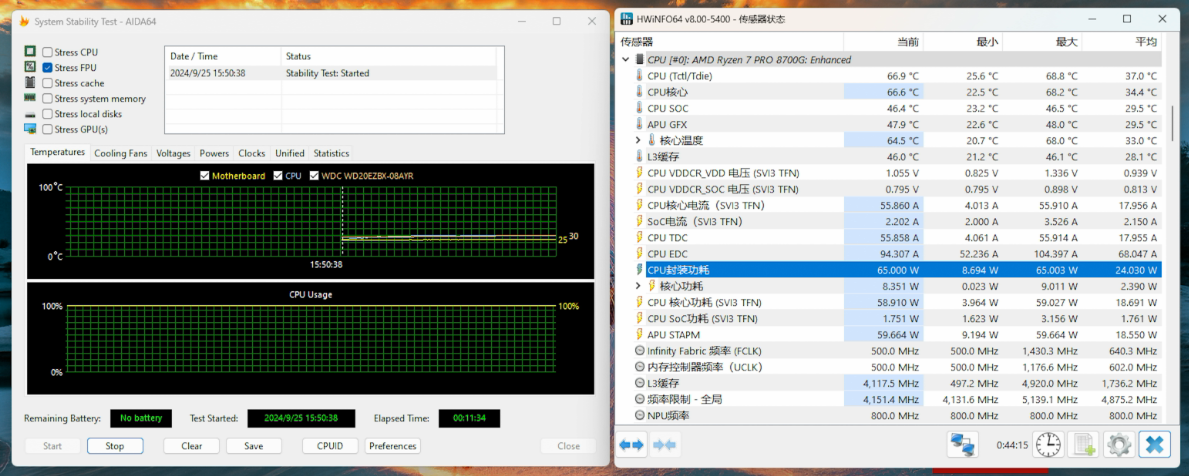Image resolution: width=1189 pixels, height=476 pixels.
Task: Click the log file with plus icon
Action: click(1083, 445)
